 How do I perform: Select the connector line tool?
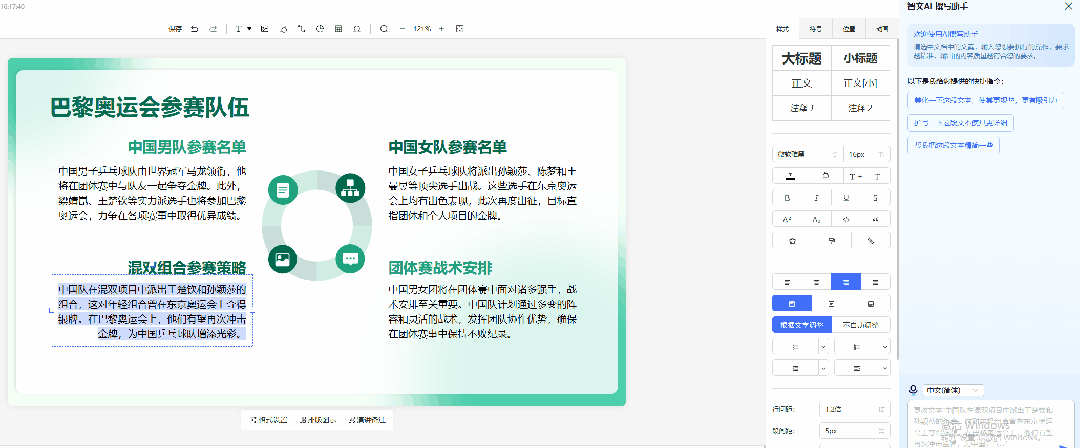click(301, 29)
